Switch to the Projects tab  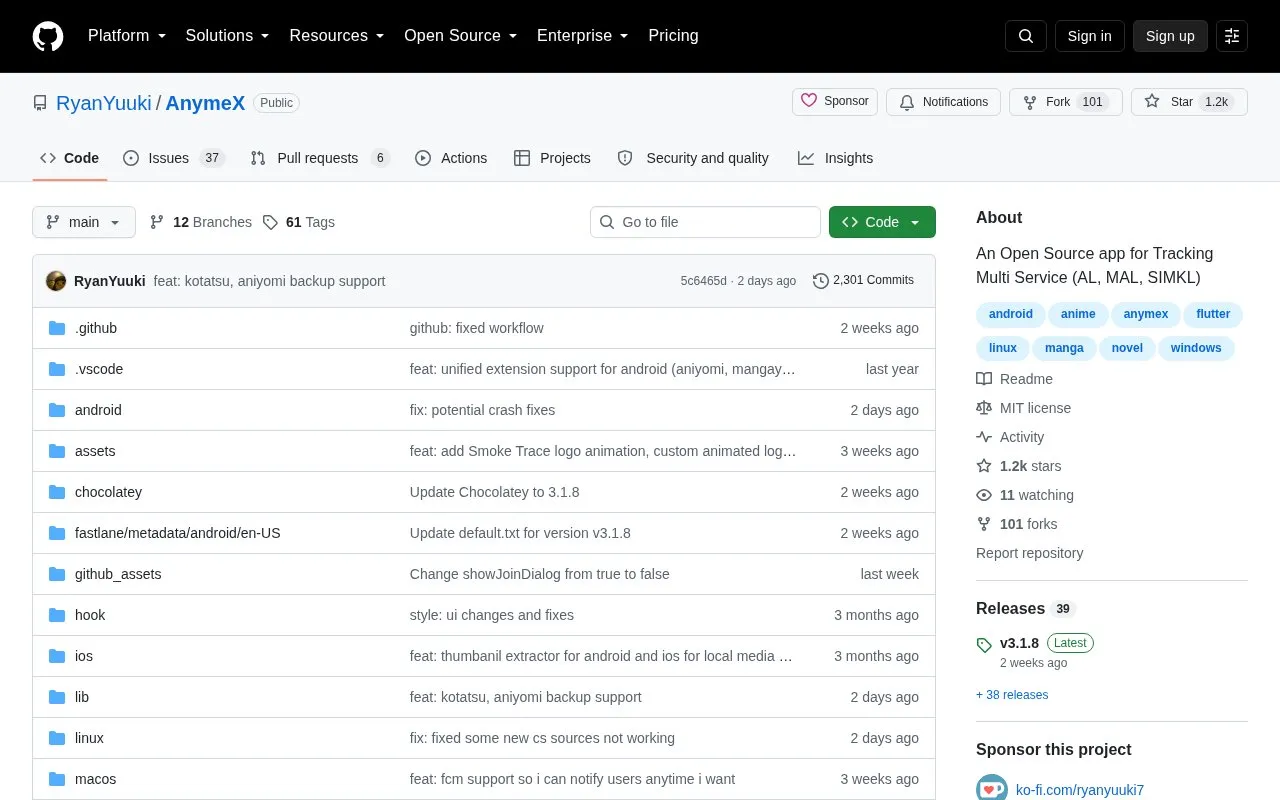point(552,158)
